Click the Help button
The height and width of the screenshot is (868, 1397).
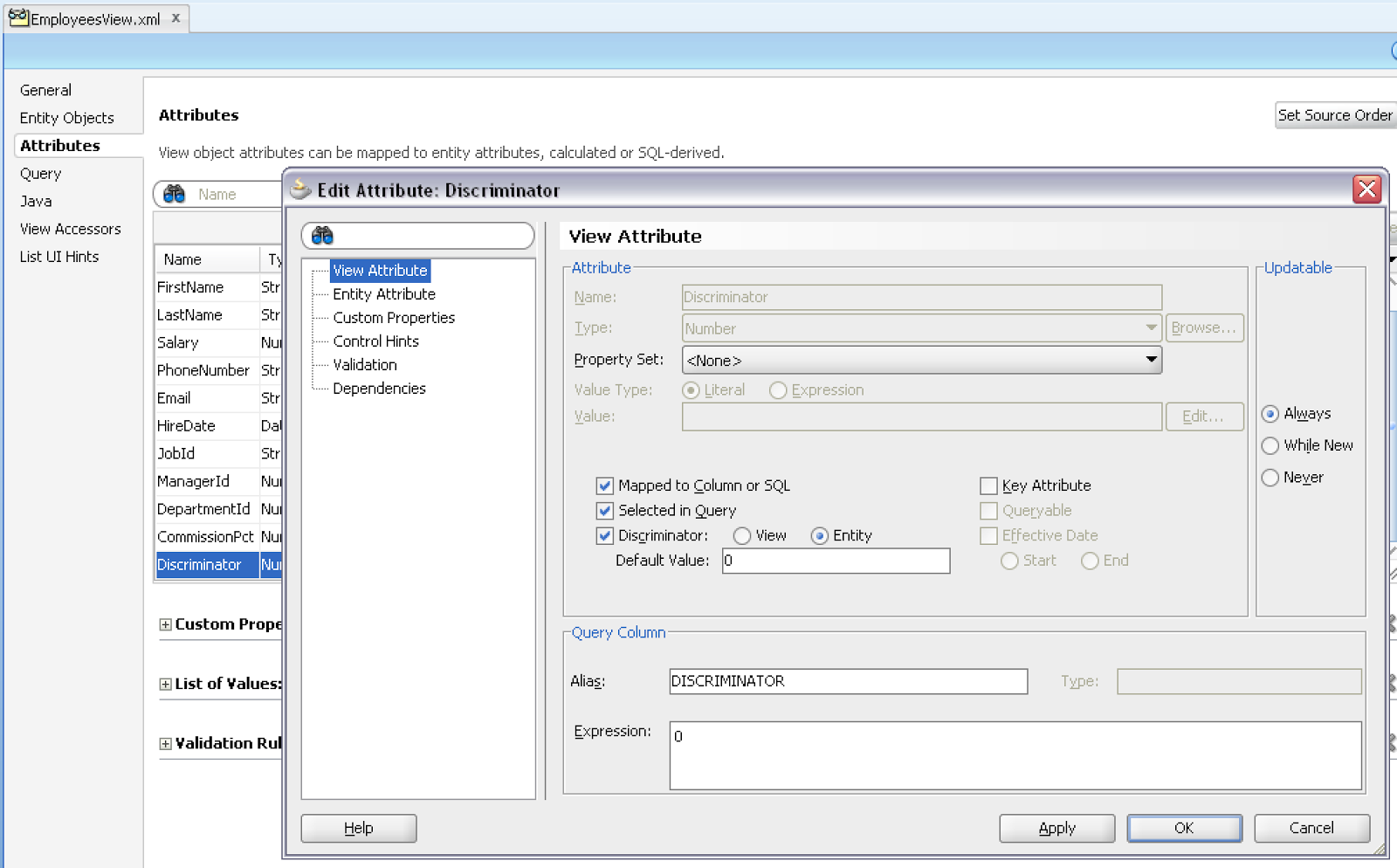point(359,828)
